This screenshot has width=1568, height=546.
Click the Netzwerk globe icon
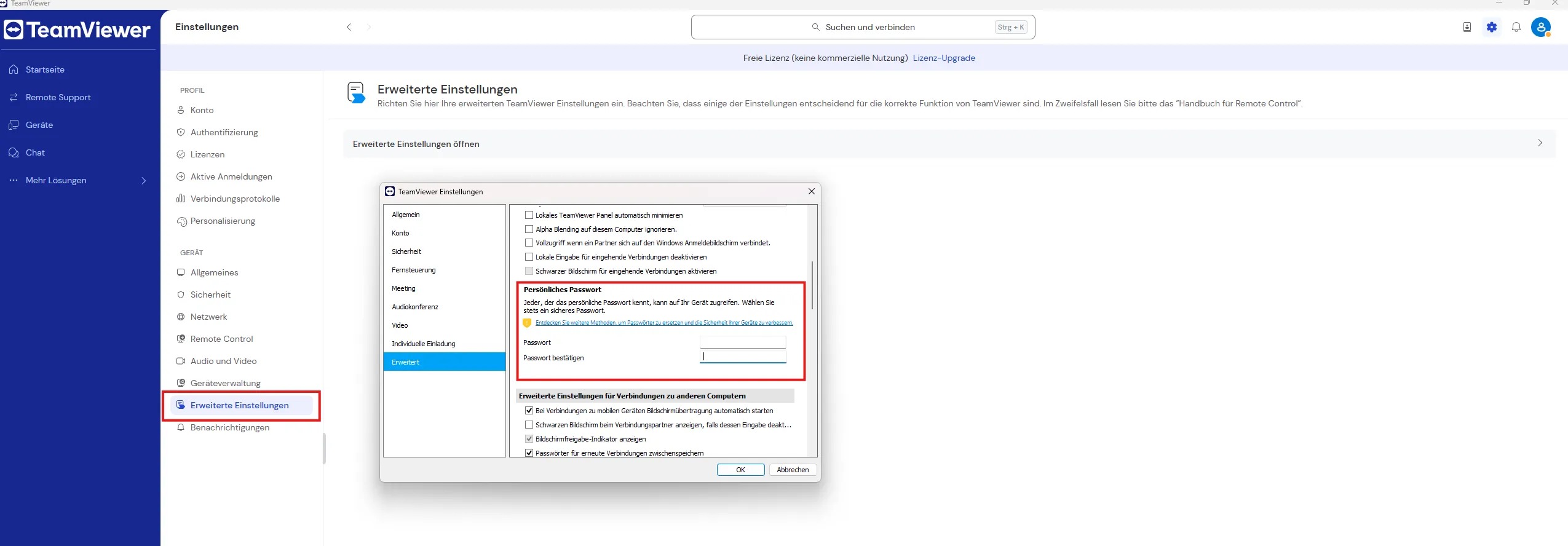click(181, 317)
